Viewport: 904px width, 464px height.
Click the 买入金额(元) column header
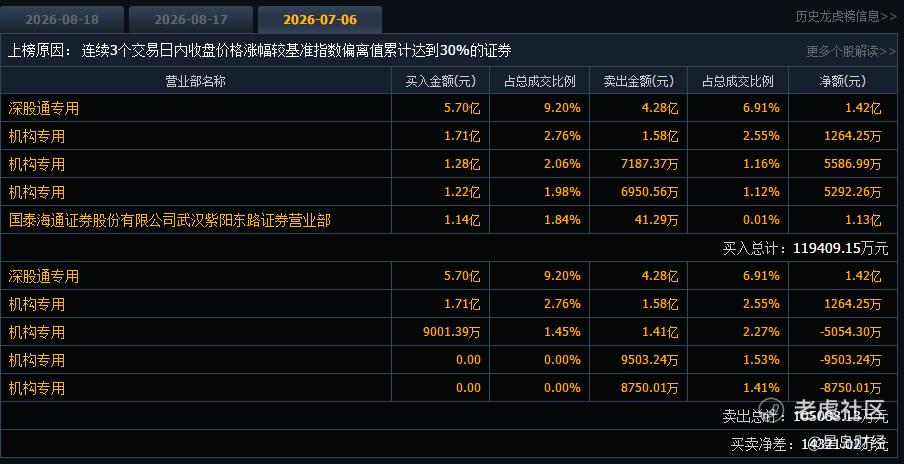pyautogui.click(x=440, y=81)
